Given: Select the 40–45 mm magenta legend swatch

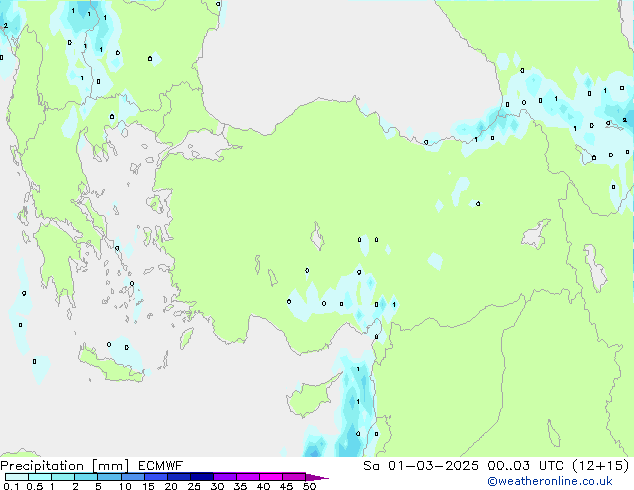Looking at the screenshot, I should (271, 477).
